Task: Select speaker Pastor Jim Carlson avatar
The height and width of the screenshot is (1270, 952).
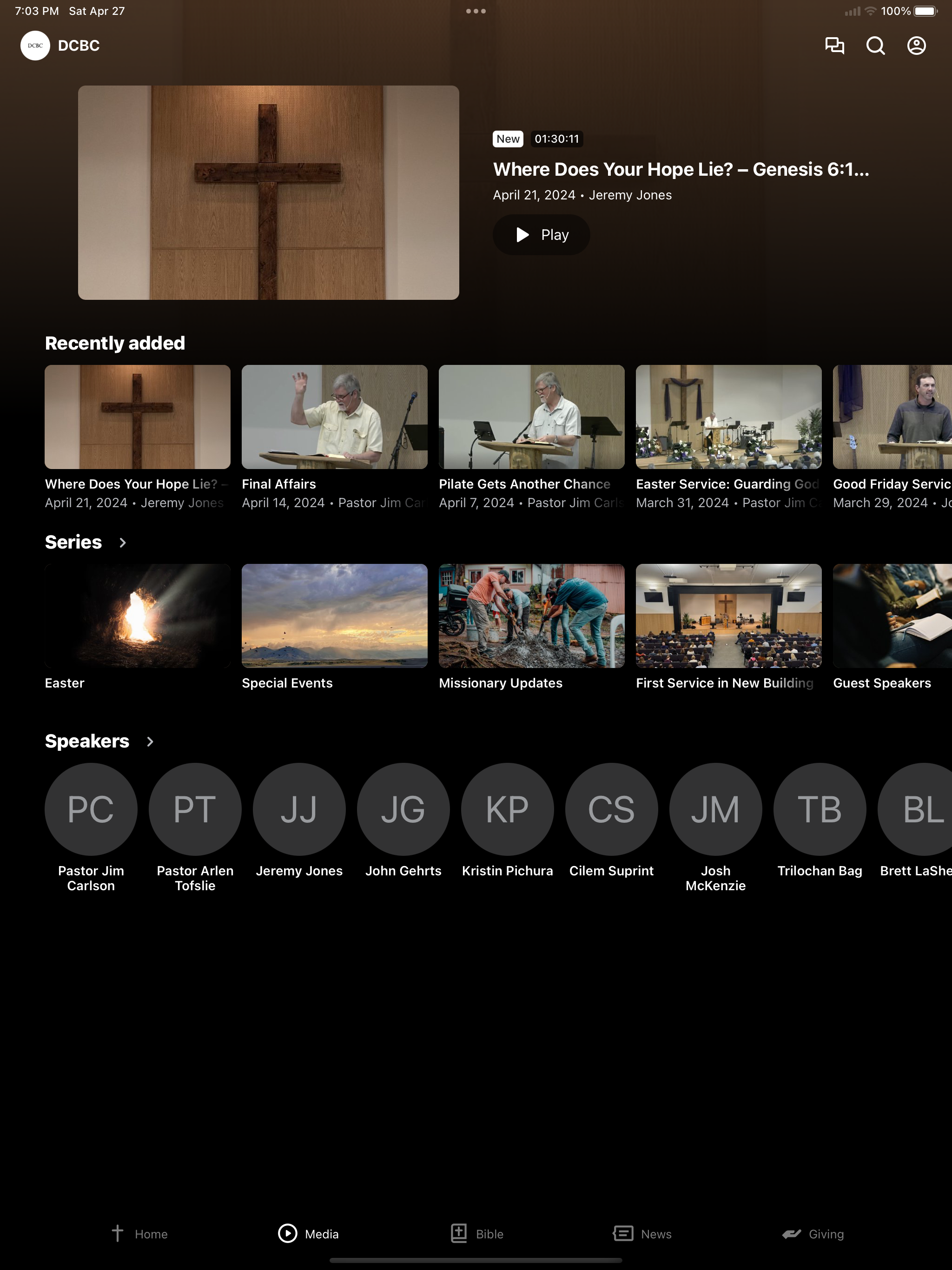Action: [91, 809]
